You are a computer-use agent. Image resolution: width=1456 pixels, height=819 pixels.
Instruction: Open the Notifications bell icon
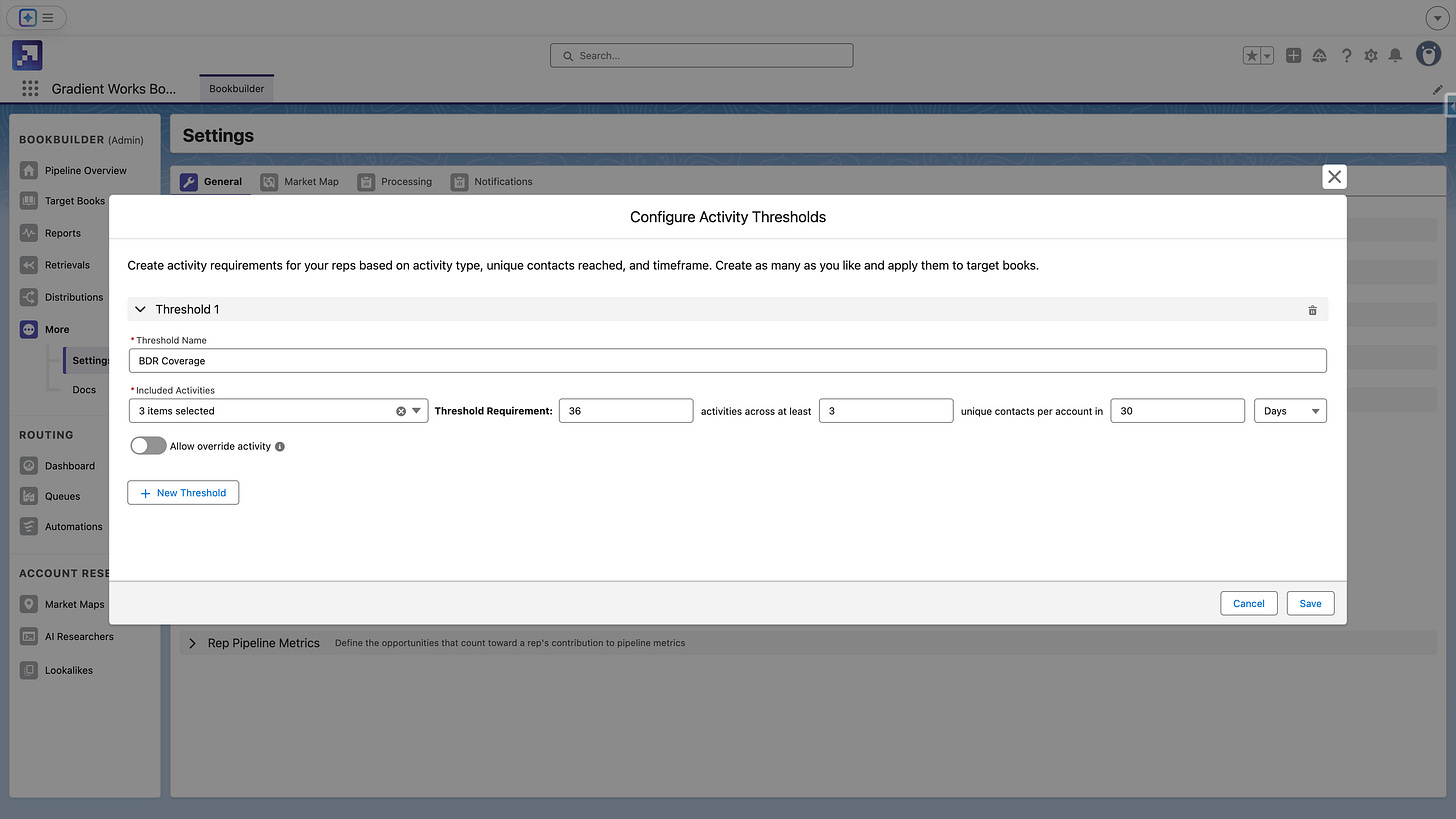point(1396,56)
